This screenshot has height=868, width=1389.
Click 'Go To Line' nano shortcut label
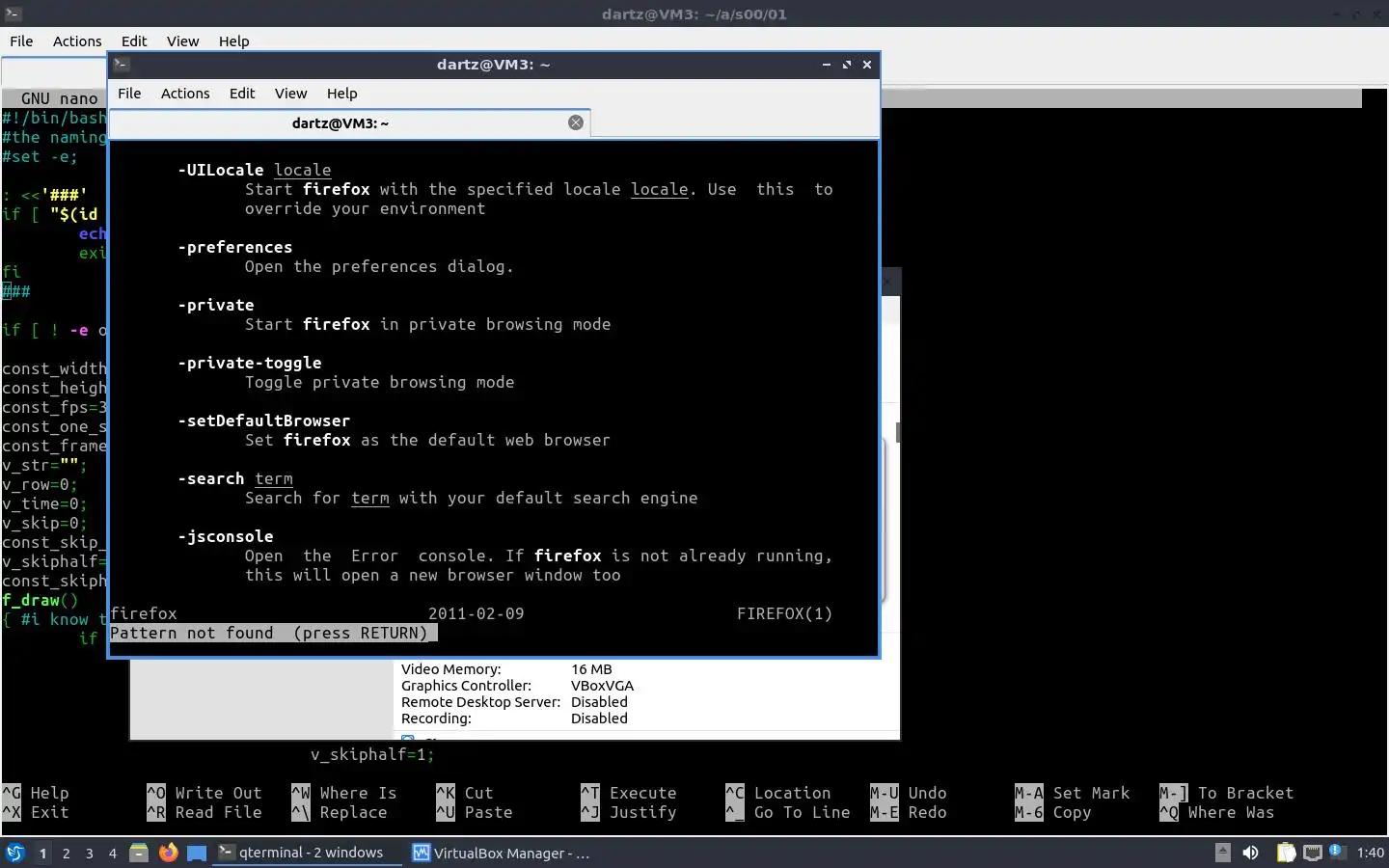click(x=802, y=812)
